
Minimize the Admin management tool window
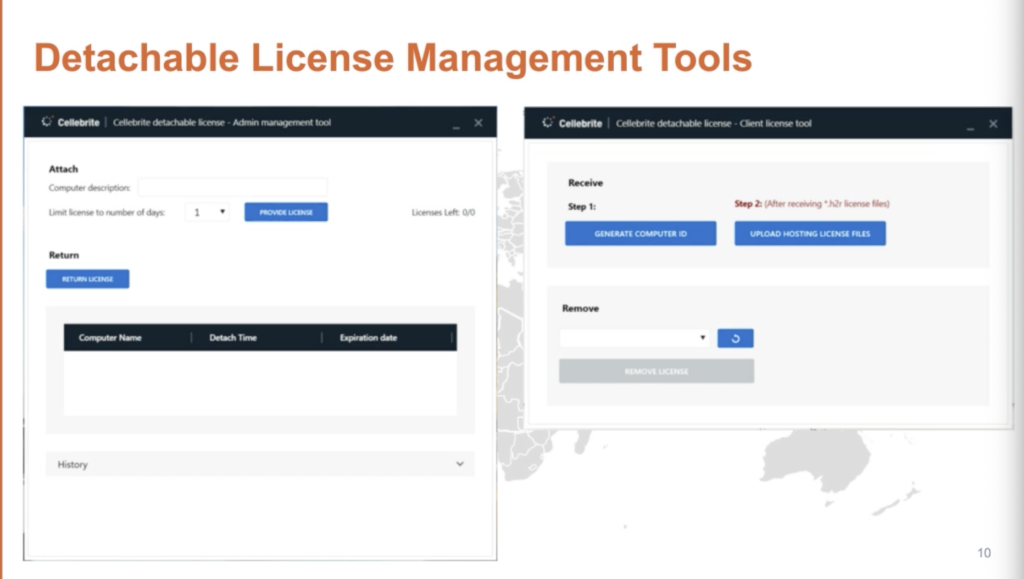tap(456, 125)
